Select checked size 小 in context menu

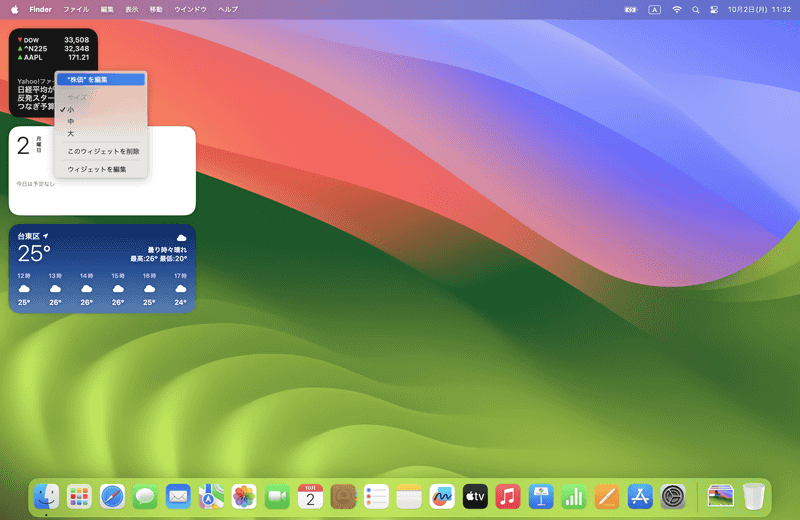point(101,110)
